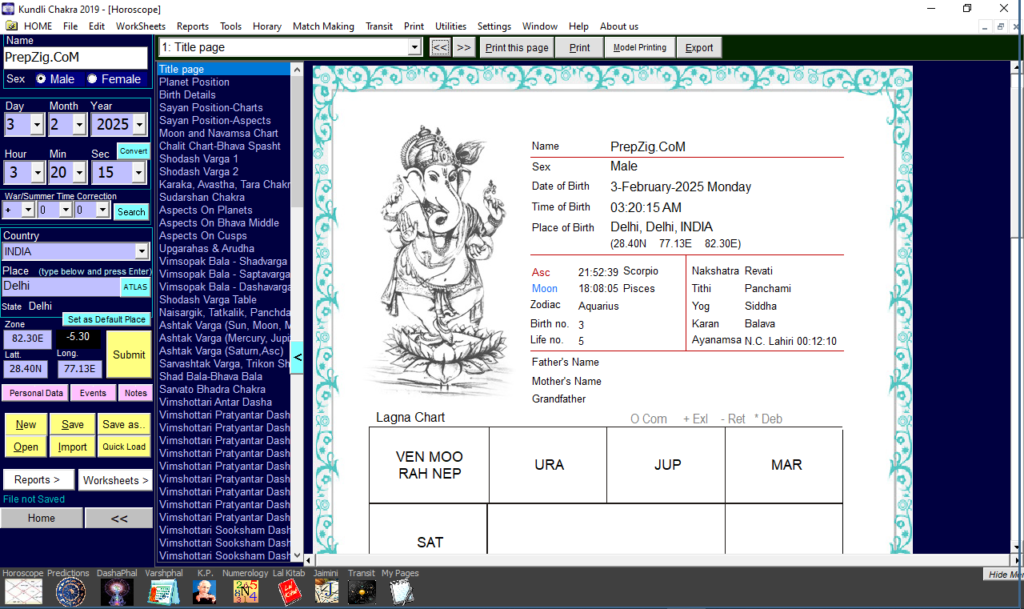Image resolution: width=1024 pixels, height=609 pixels.
Task: Click the Notes button
Action: coord(135,393)
